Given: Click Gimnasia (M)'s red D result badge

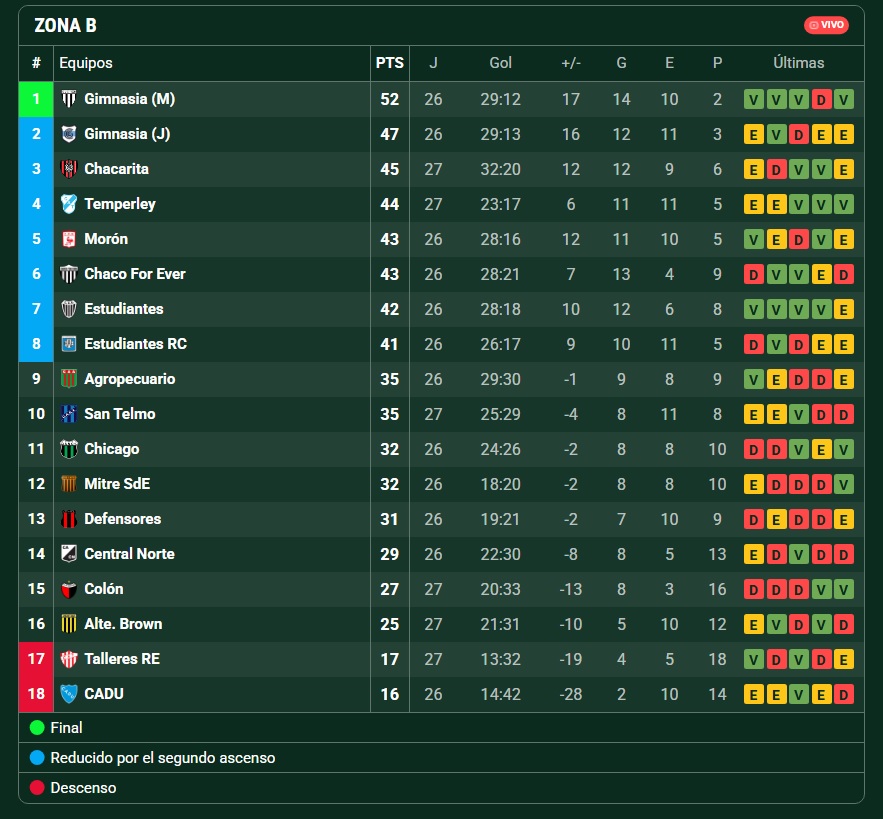Looking at the screenshot, I should click(x=821, y=100).
